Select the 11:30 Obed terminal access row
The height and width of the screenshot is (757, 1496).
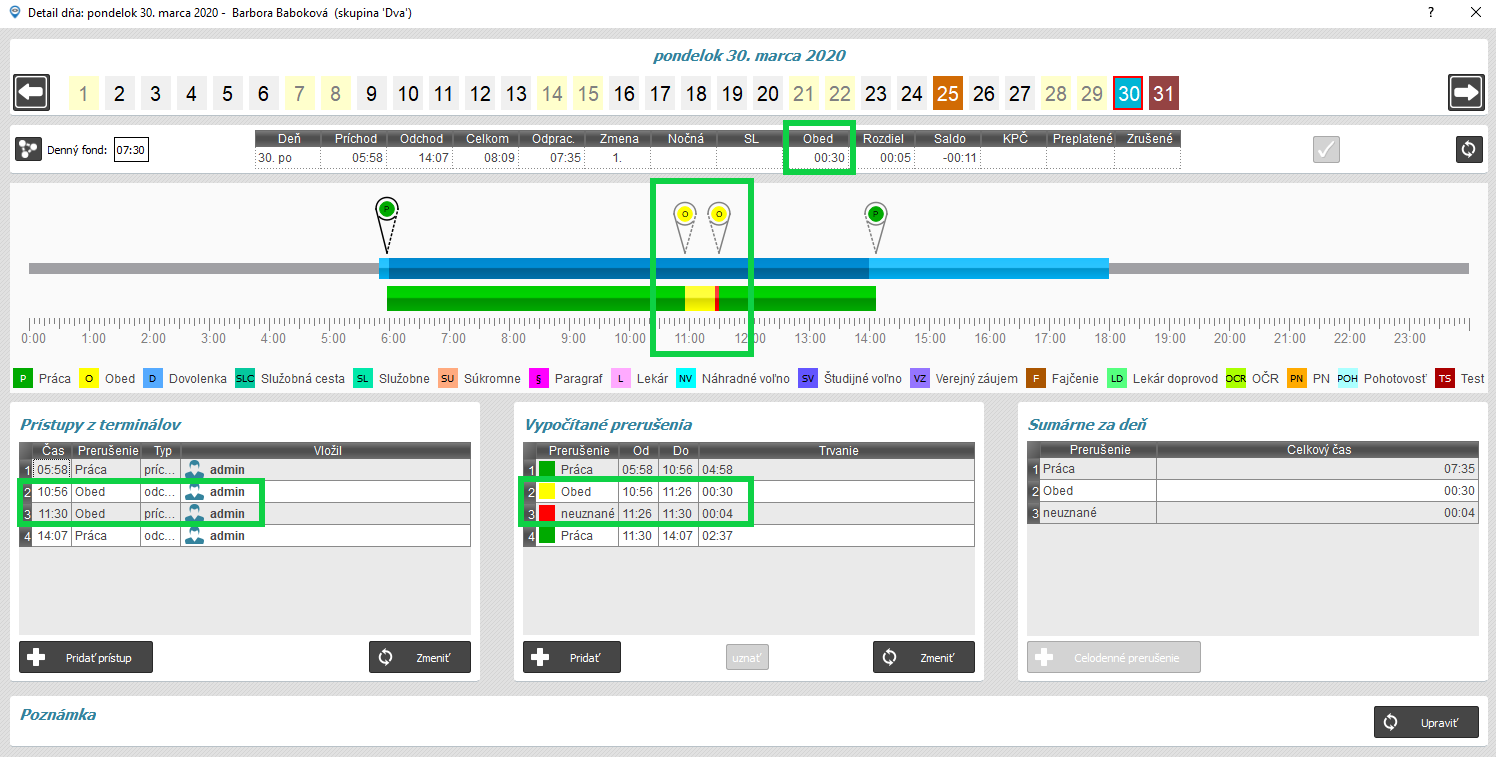tap(244, 513)
